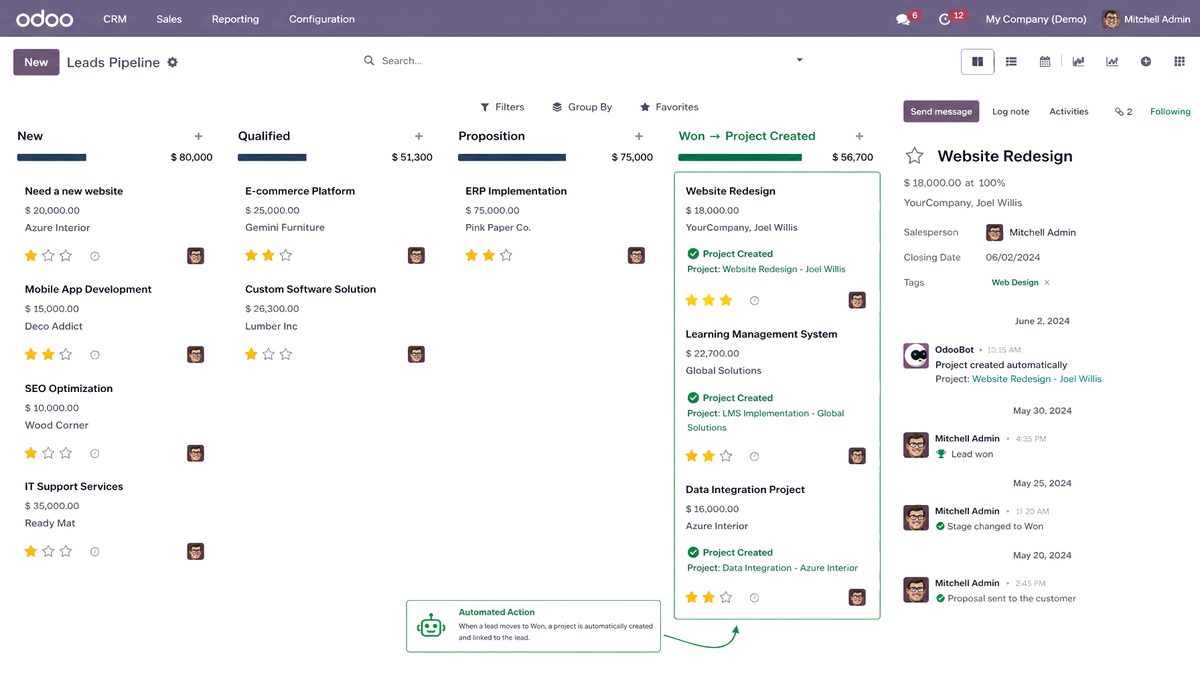The image size is (1200, 685).
Task: Open the Closing Date field 06/02/2024
Action: click(x=1013, y=258)
